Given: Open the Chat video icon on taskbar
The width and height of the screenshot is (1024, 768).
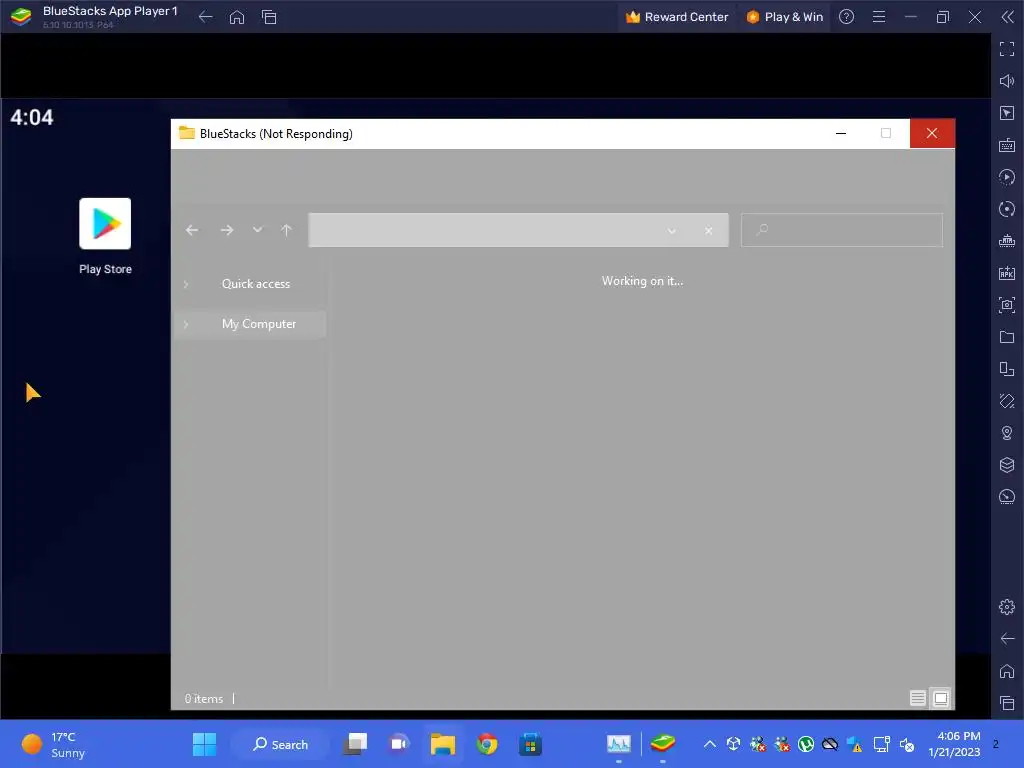Looking at the screenshot, I should (399, 744).
